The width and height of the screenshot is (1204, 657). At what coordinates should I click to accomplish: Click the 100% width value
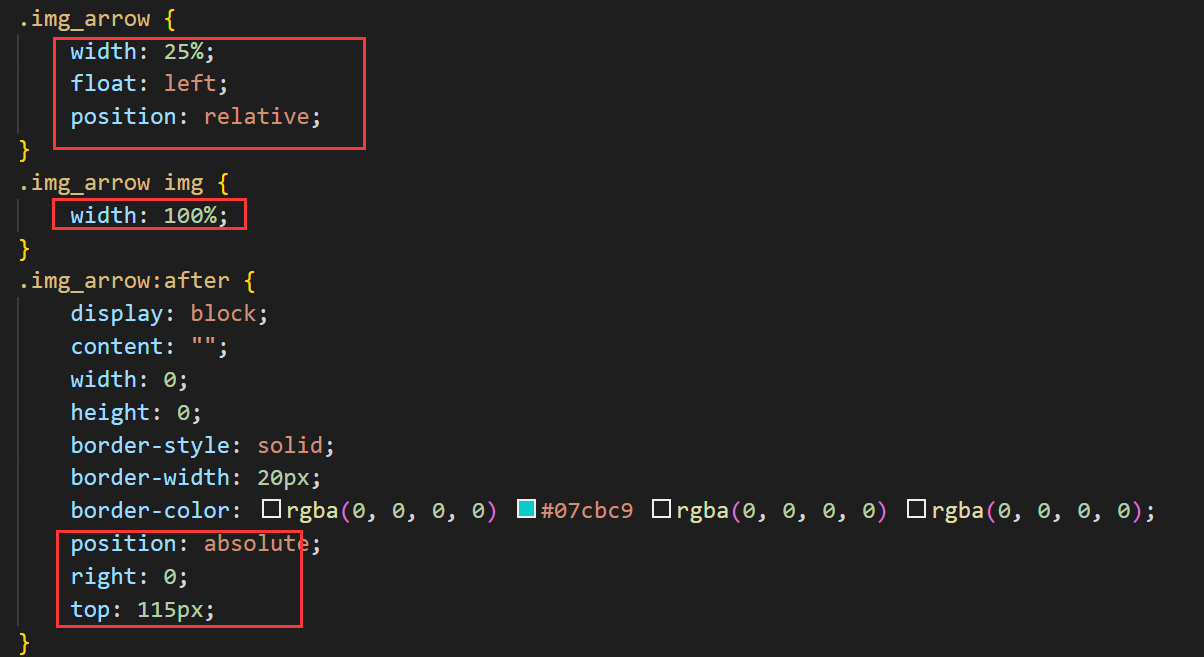coord(190,215)
